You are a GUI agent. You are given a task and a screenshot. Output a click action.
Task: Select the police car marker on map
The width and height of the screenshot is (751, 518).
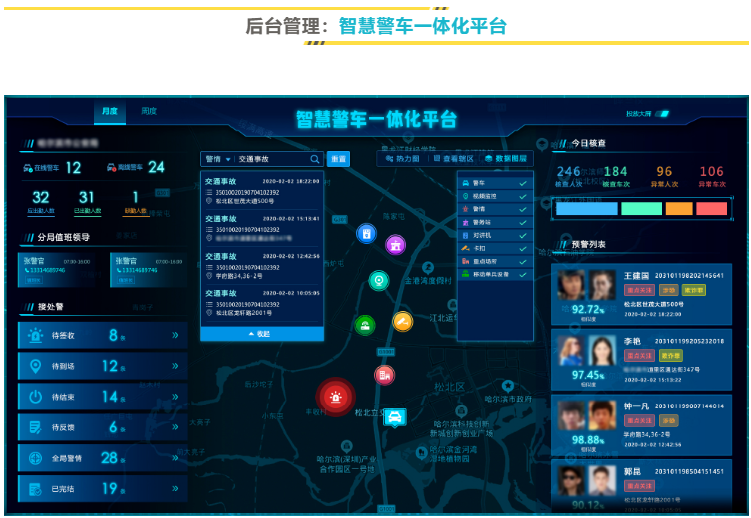click(396, 416)
